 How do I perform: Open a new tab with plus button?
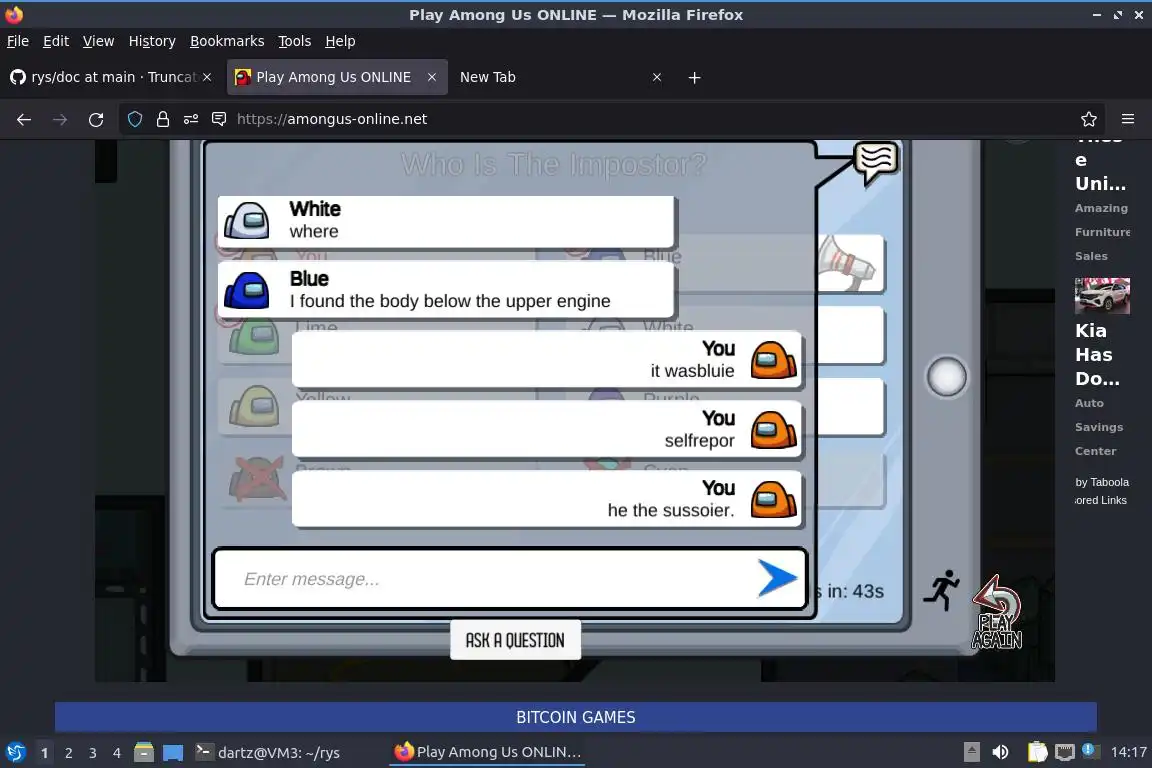pos(694,77)
